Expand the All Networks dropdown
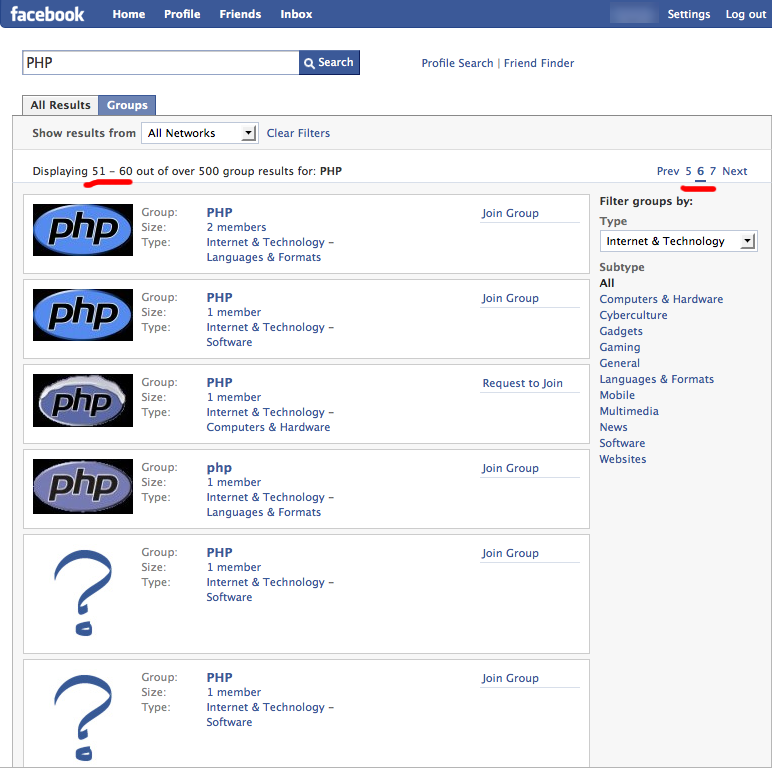The height and width of the screenshot is (768, 772). click(199, 133)
